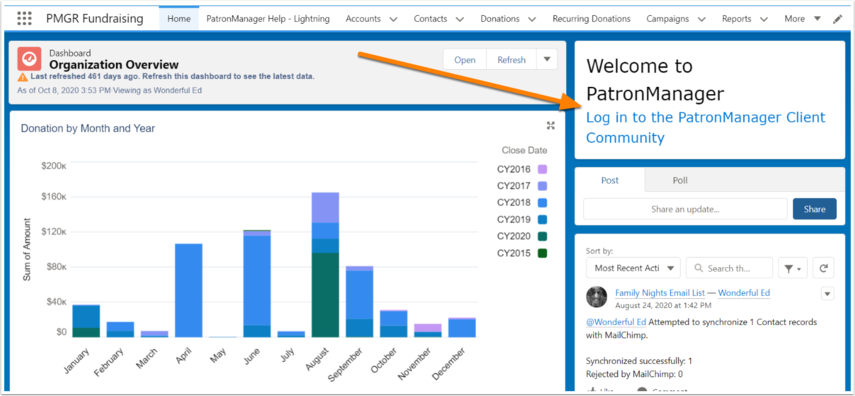855x396 pixels.
Task: Open the feed post actions arrow
Action: 827,294
